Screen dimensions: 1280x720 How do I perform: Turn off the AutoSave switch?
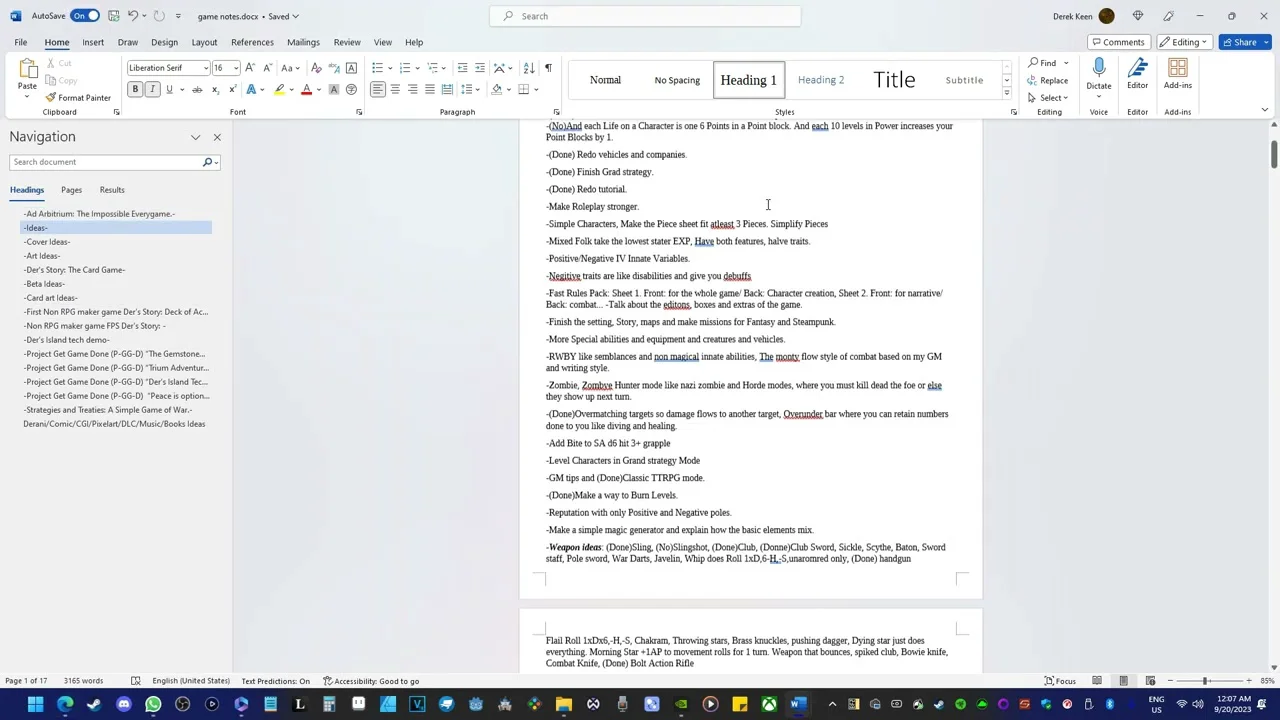pyautogui.click(x=85, y=16)
